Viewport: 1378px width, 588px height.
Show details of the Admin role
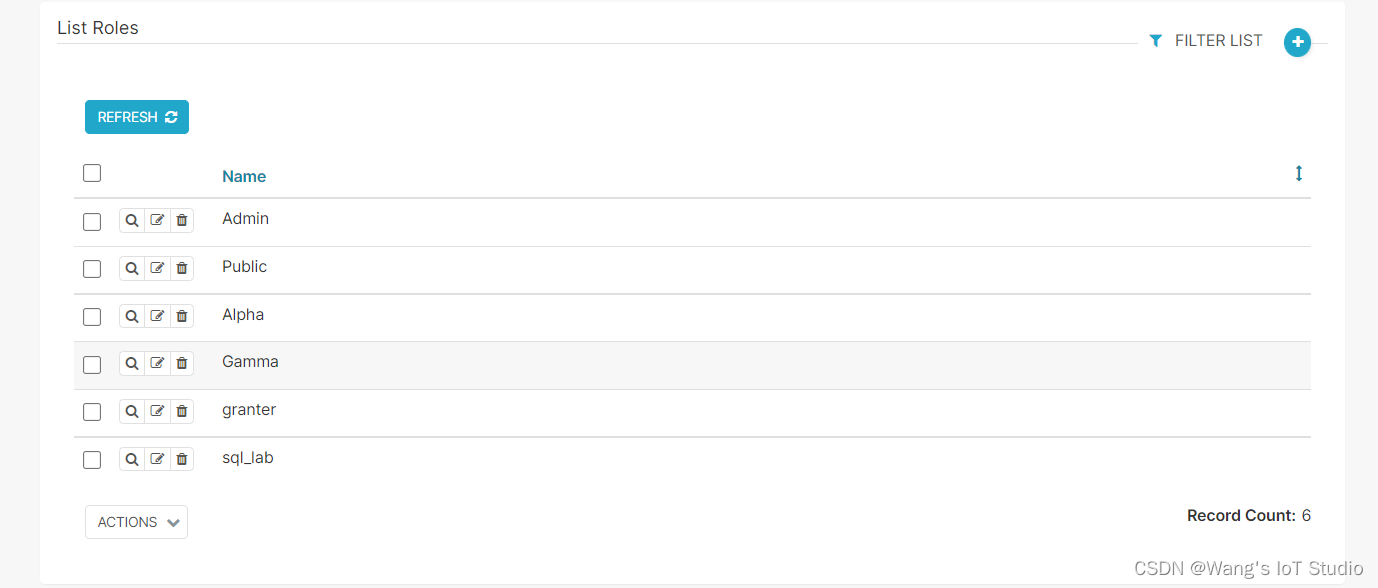[131, 220]
